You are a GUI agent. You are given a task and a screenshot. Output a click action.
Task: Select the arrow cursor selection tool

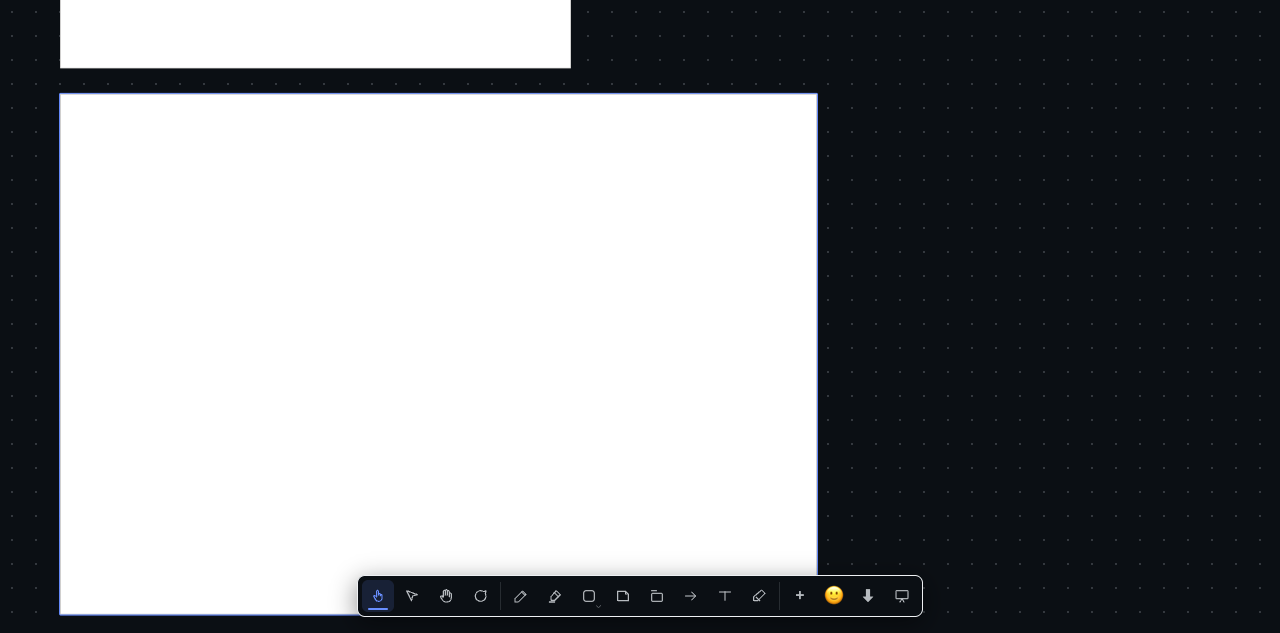(x=412, y=596)
